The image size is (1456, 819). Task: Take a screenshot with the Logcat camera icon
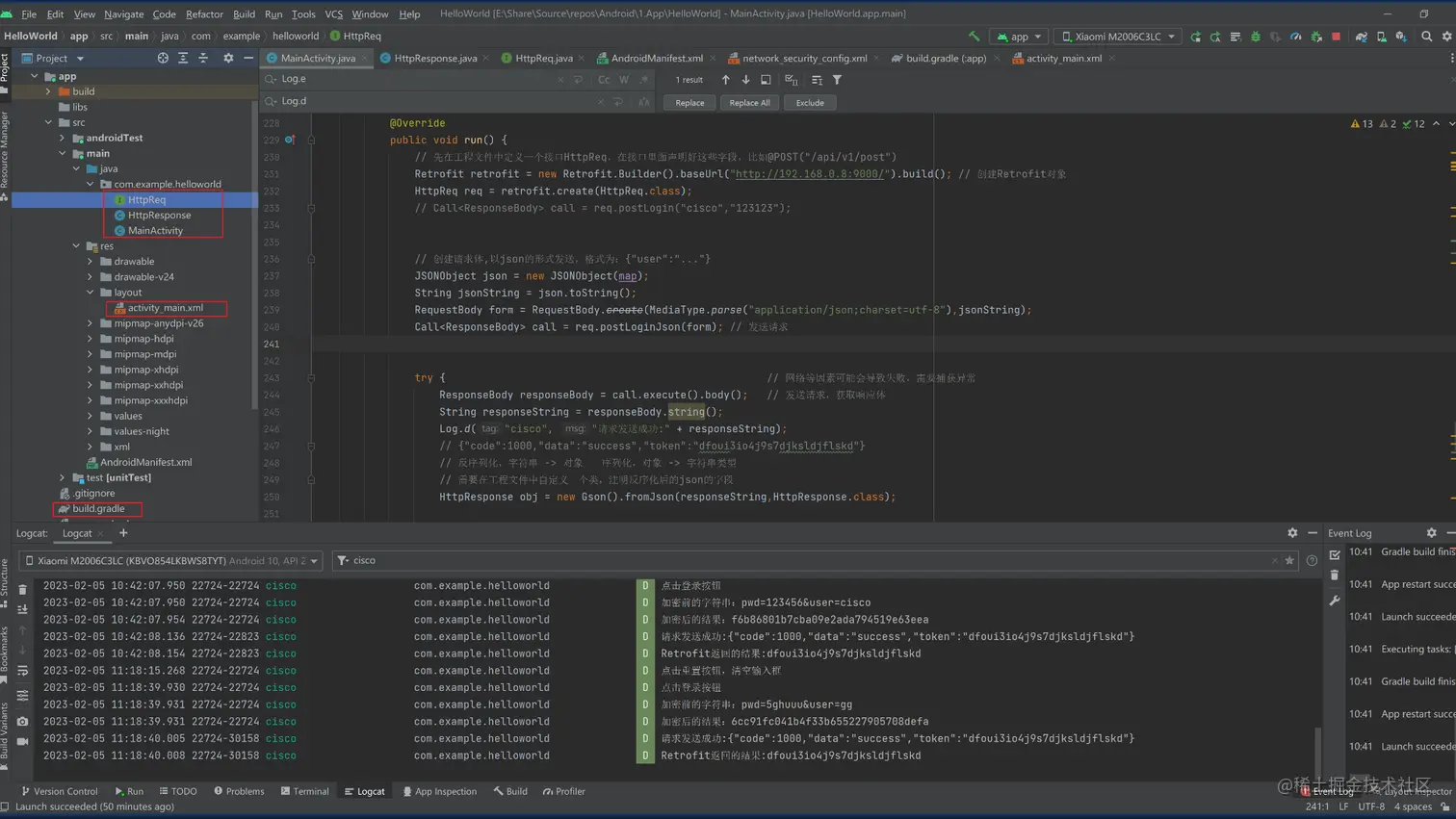pos(23,721)
